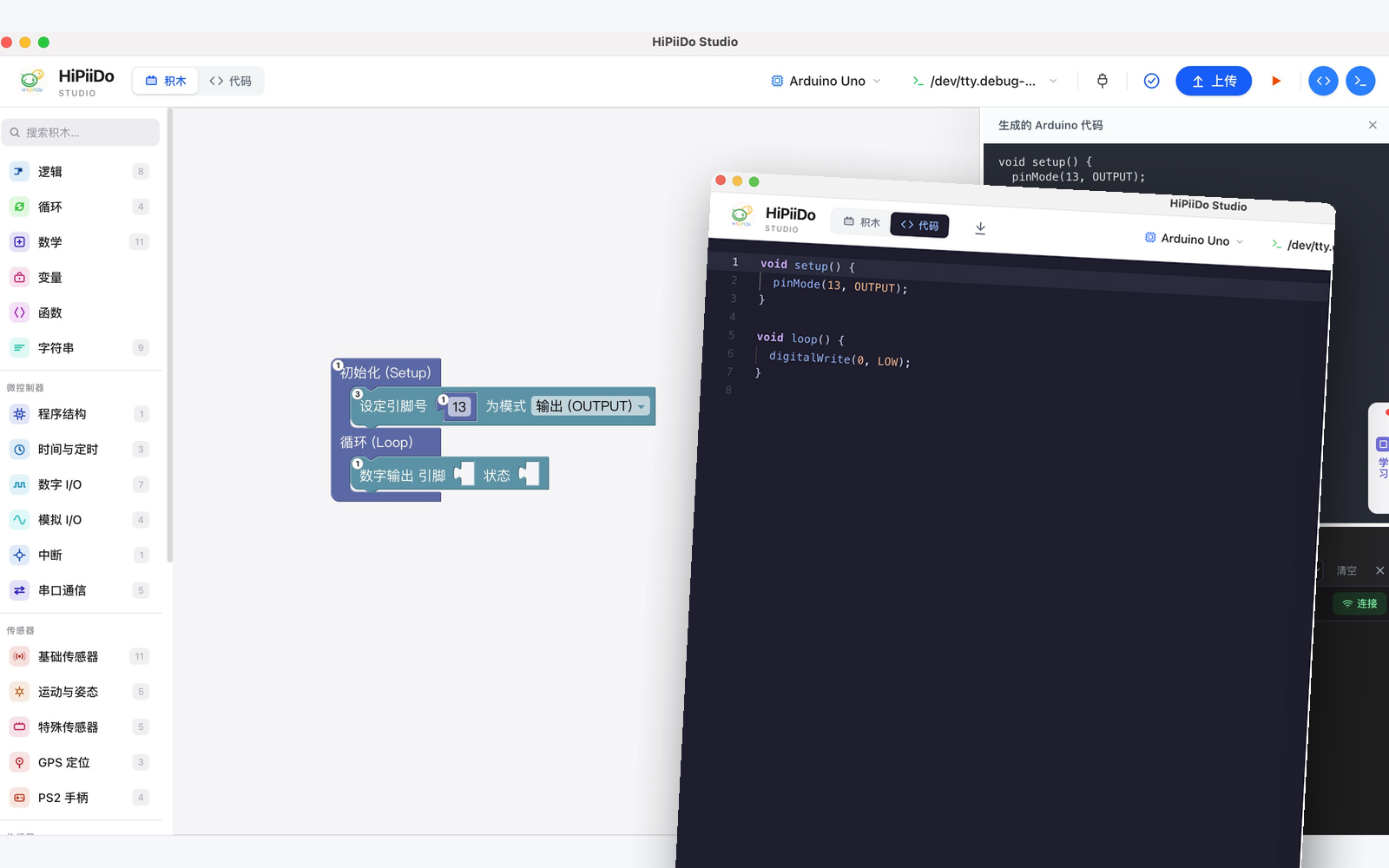Open the 逻辑 (Logic) block category

(80, 172)
